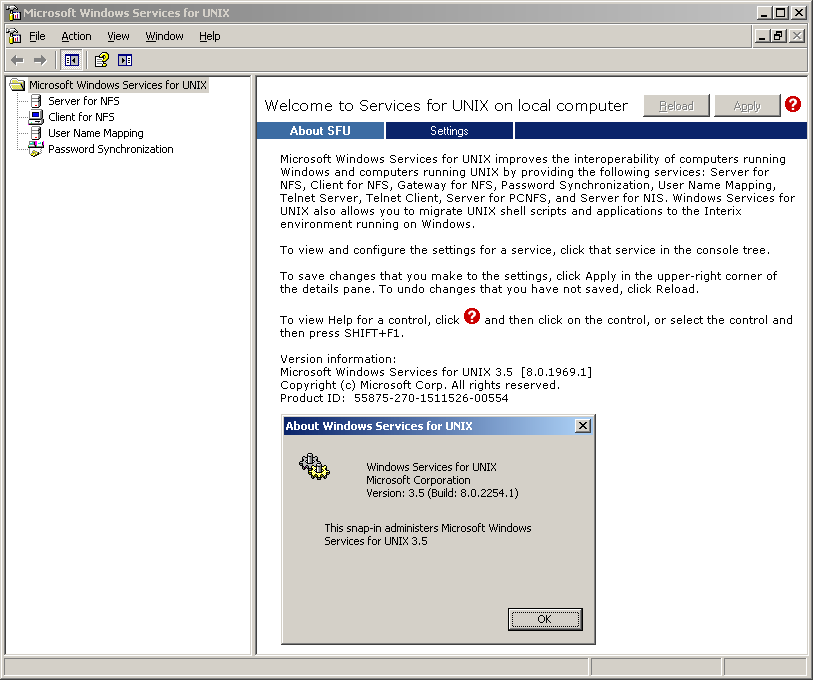This screenshot has width=813, height=680.
Task: Open the File menu
Action: click(37, 36)
